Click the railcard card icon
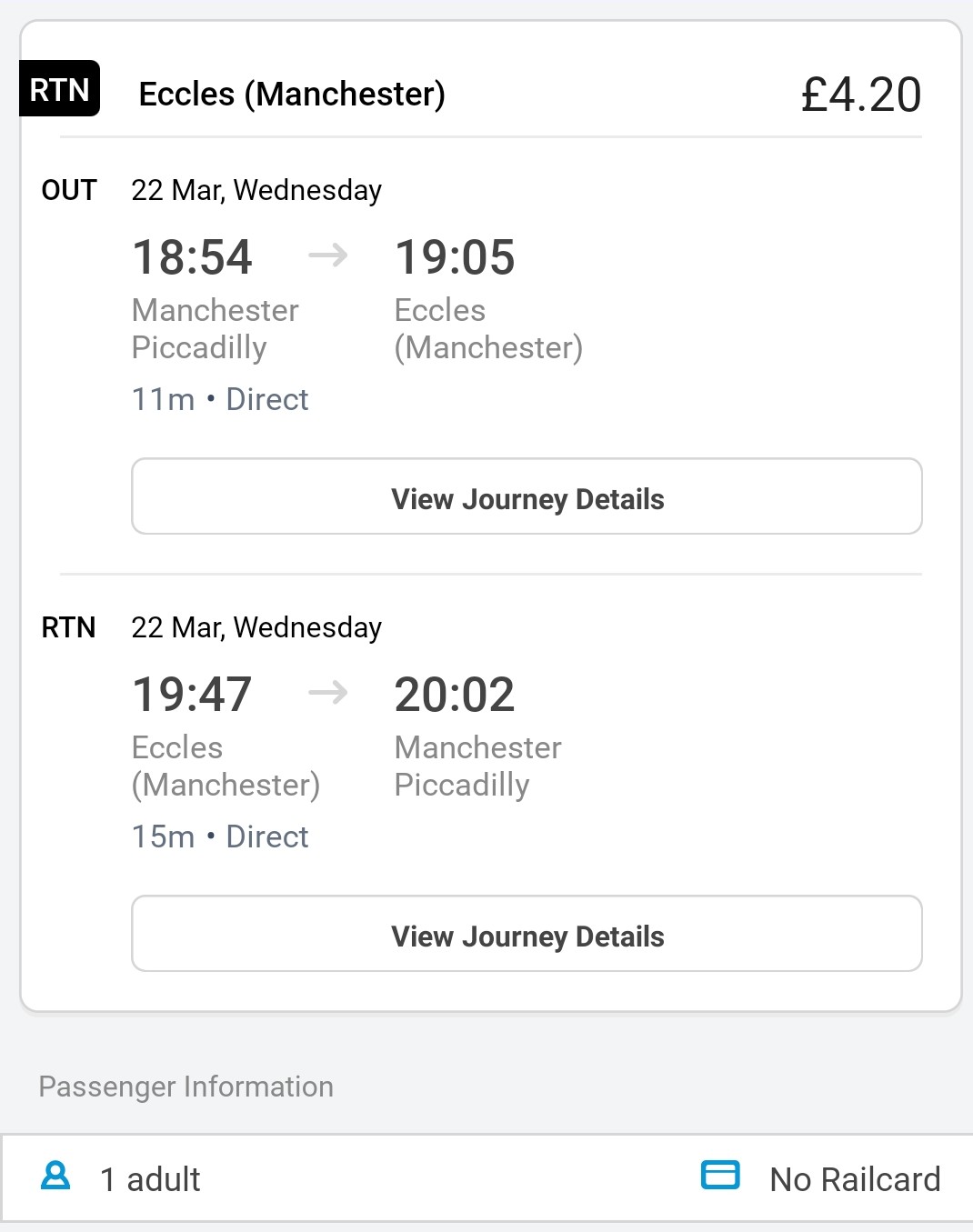This screenshot has width=973, height=1232. point(720,1175)
